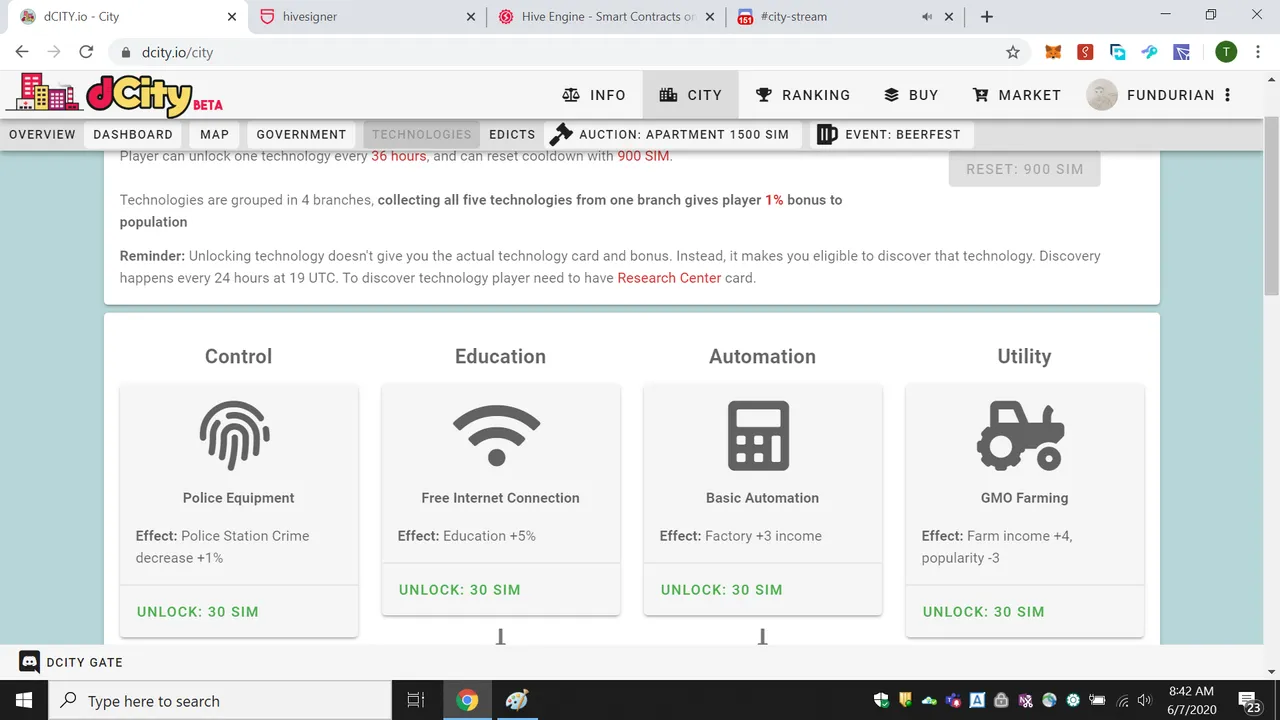Image resolution: width=1280 pixels, height=720 pixels.
Task: Unlock Police Equipment for 30 SIM
Action: pos(197,611)
